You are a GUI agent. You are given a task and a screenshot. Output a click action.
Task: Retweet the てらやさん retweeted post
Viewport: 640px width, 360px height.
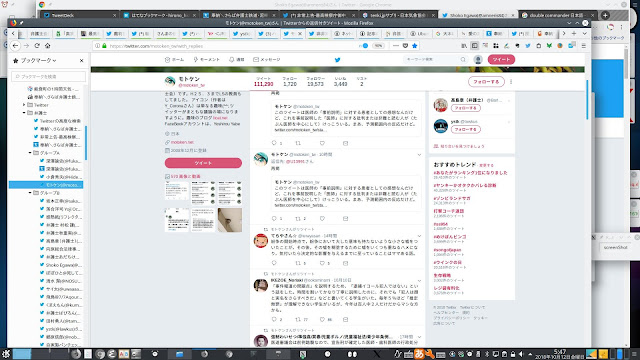(298, 263)
